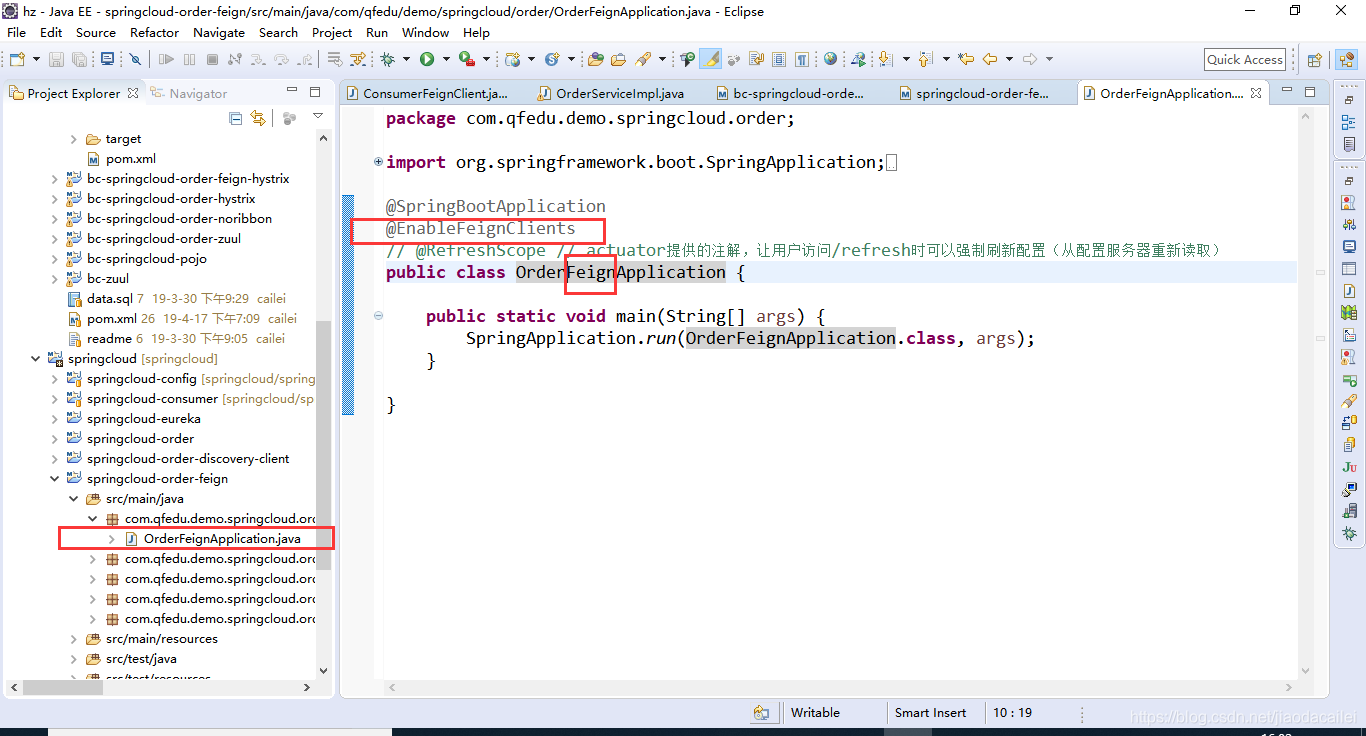Click the Previous Annotation arrow icon
1366x736 pixels.
point(926,60)
